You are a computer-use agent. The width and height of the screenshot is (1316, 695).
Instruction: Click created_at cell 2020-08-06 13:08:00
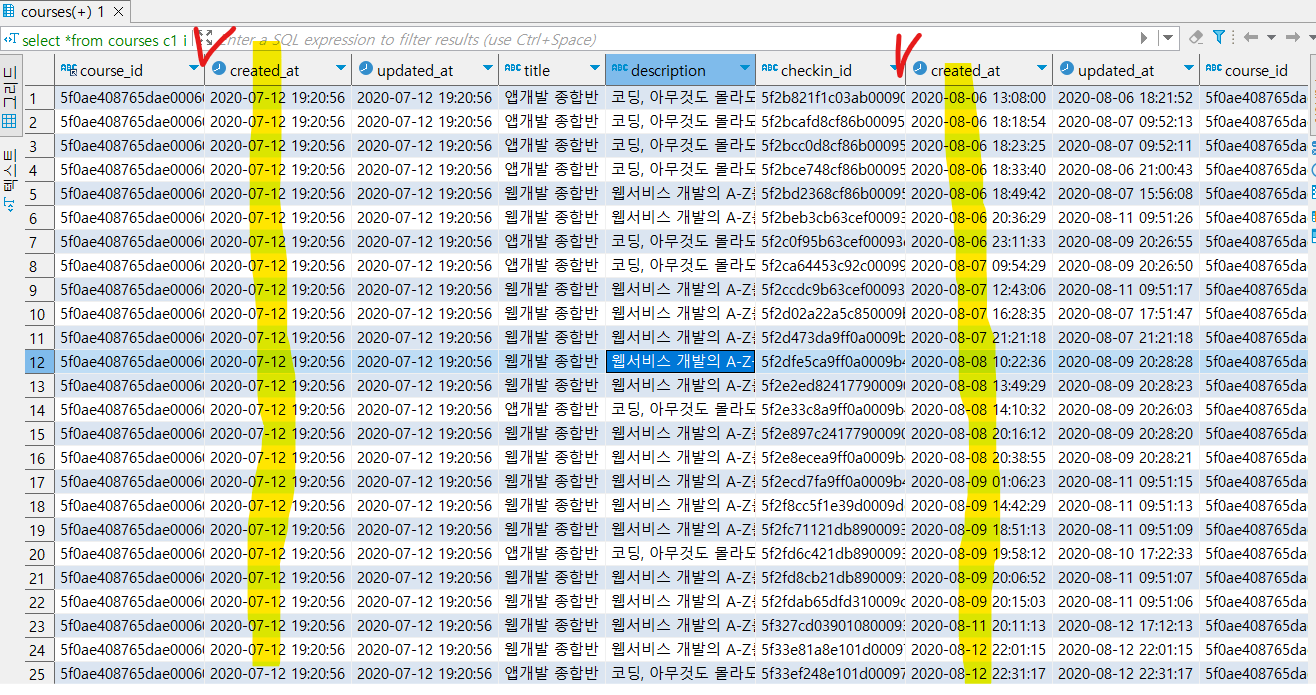point(979,97)
